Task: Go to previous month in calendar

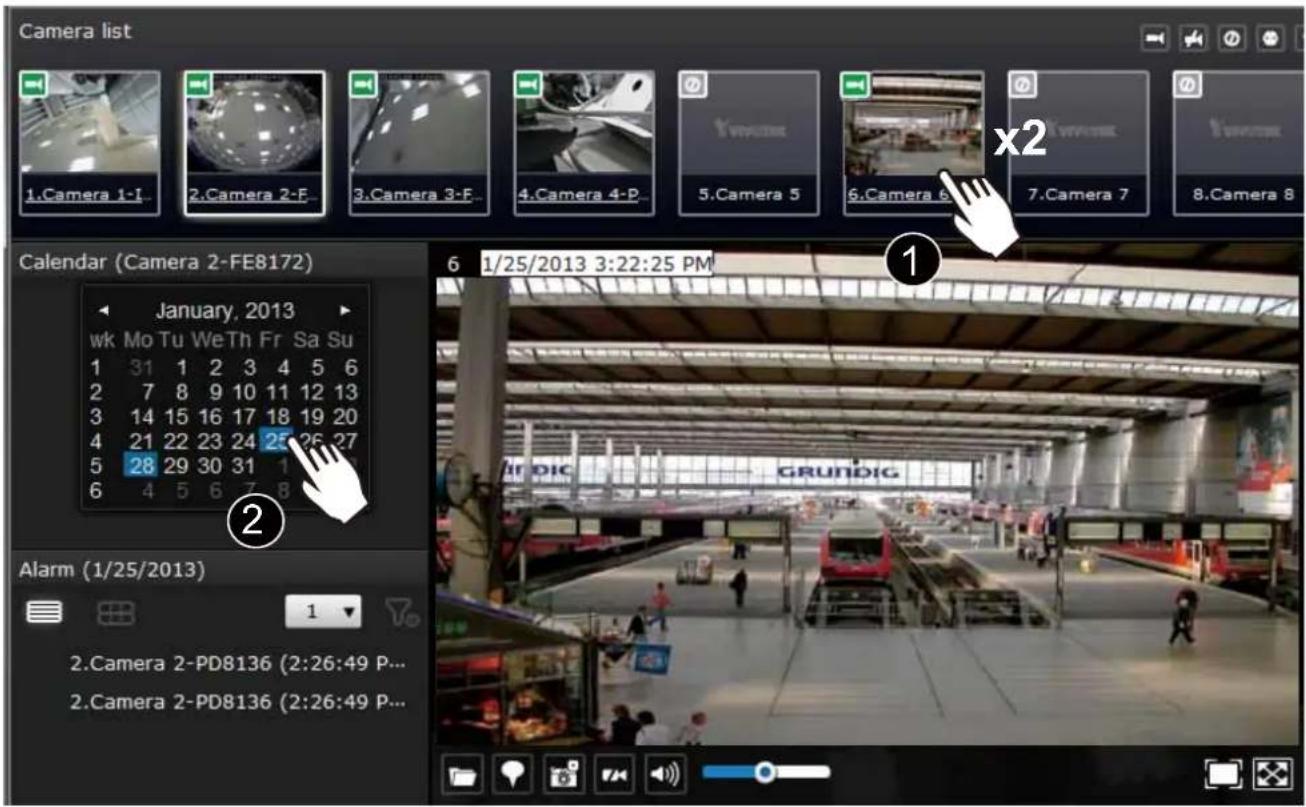Action: coord(104,311)
